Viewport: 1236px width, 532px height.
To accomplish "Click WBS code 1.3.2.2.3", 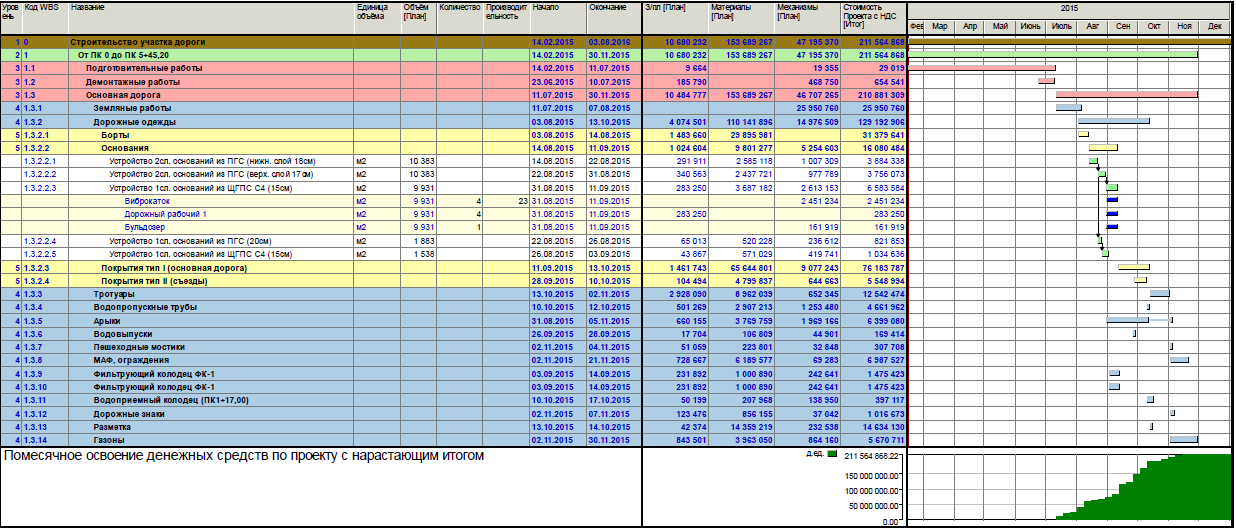I will [x=40, y=187].
